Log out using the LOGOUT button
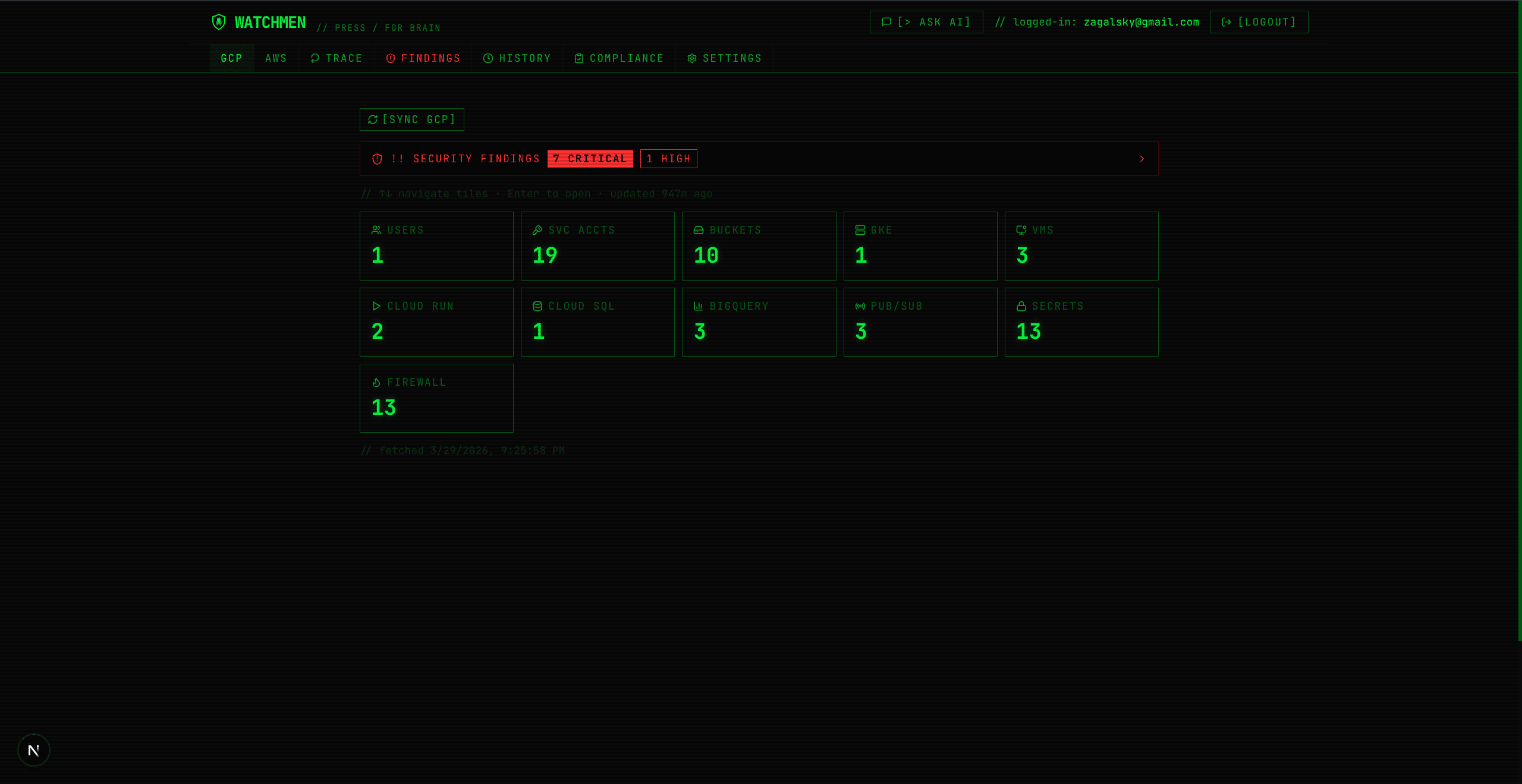 point(1259,22)
